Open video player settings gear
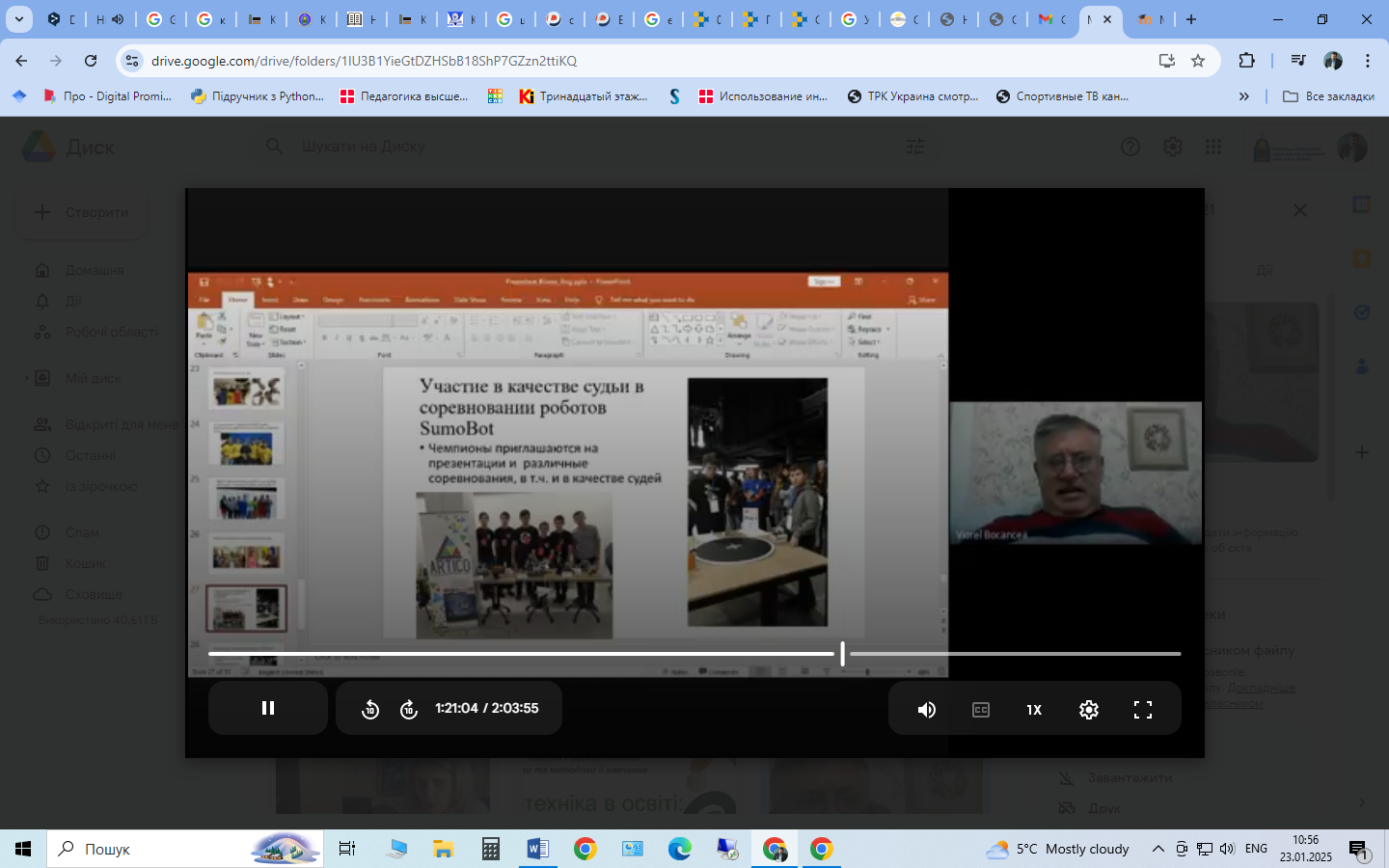This screenshot has height=868, width=1389. (x=1089, y=710)
